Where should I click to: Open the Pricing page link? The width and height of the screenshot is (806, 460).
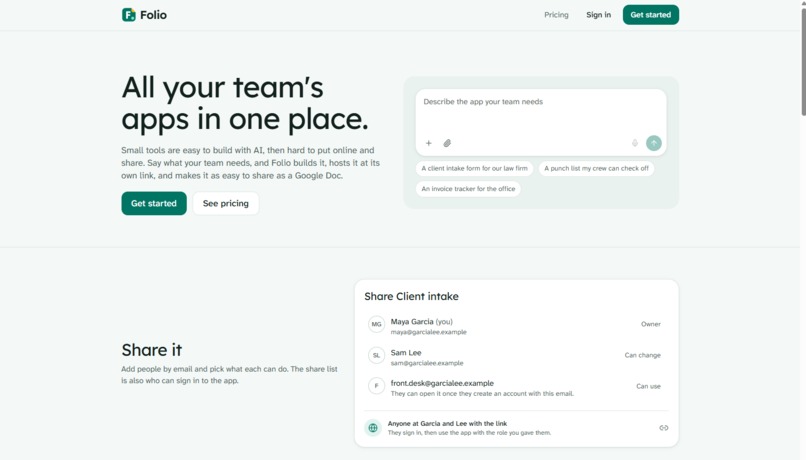[556, 15]
